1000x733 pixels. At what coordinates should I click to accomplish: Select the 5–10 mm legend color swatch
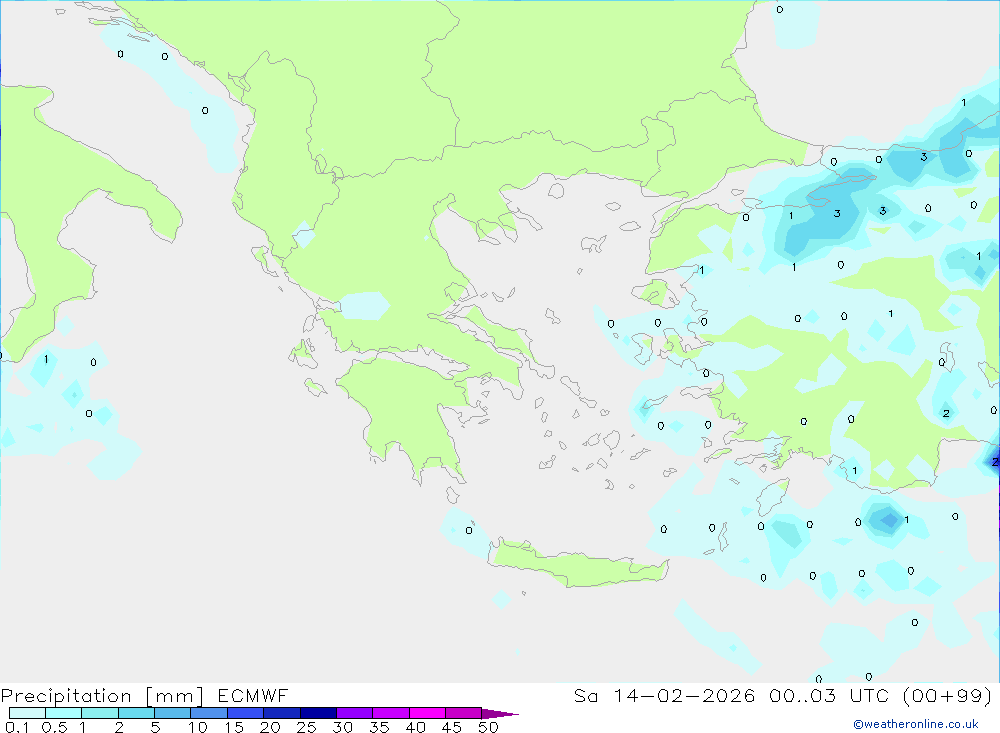coord(173,713)
